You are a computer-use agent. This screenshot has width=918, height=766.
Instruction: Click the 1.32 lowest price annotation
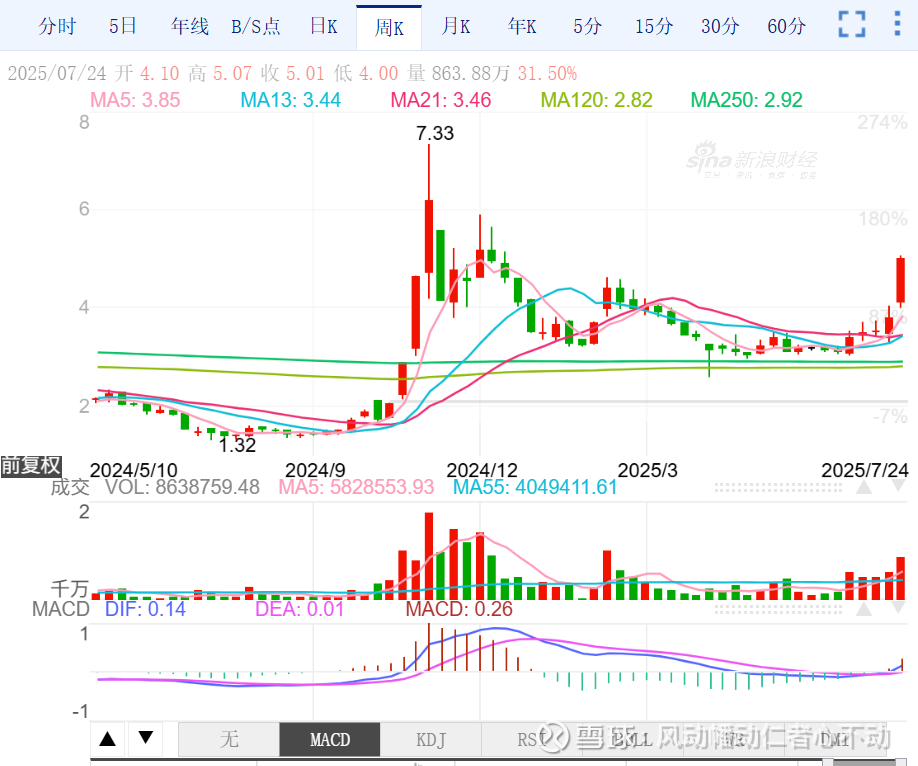(237, 445)
